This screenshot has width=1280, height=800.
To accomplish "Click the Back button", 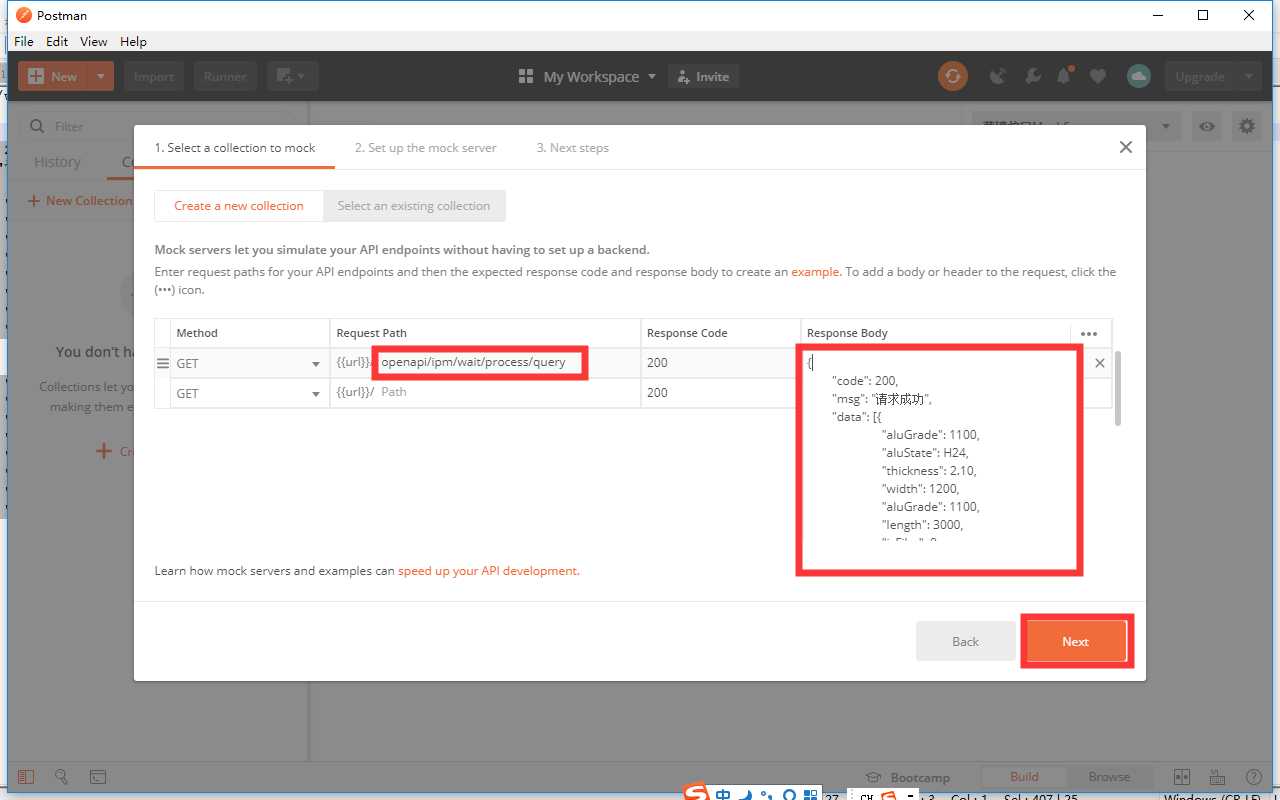I will coord(965,641).
